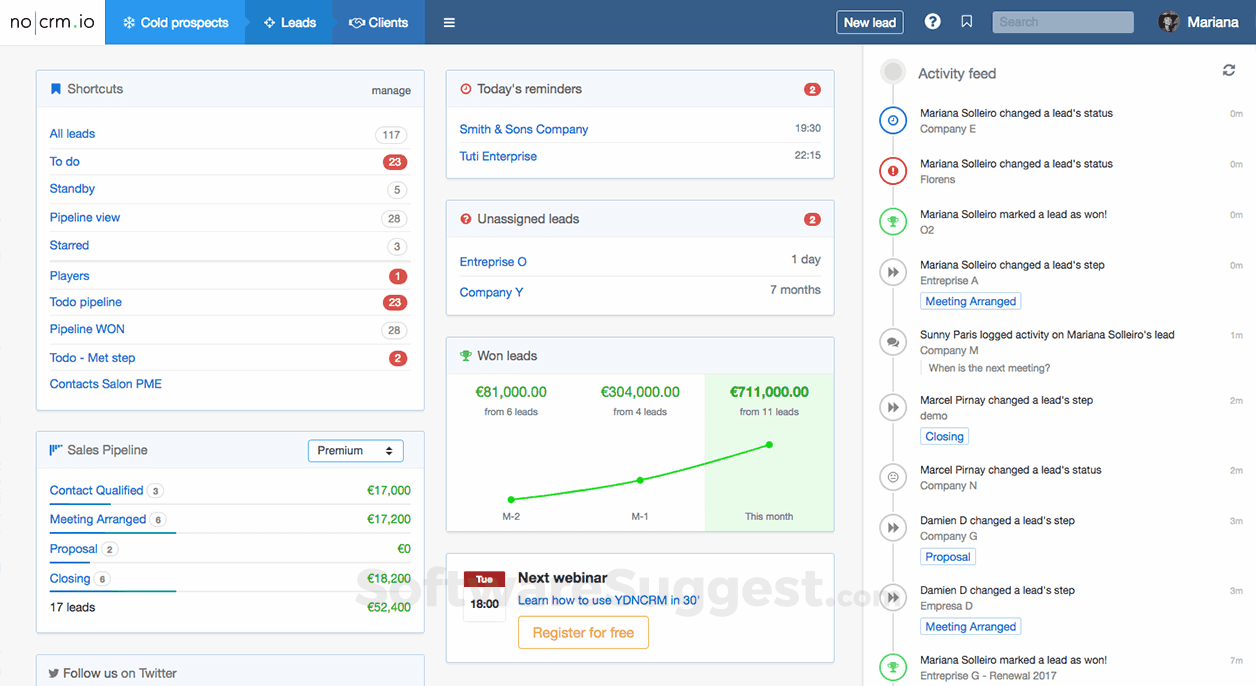Image resolution: width=1256 pixels, height=686 pixels.
Task: Click inside the Search field
Action: (1062, 21)
